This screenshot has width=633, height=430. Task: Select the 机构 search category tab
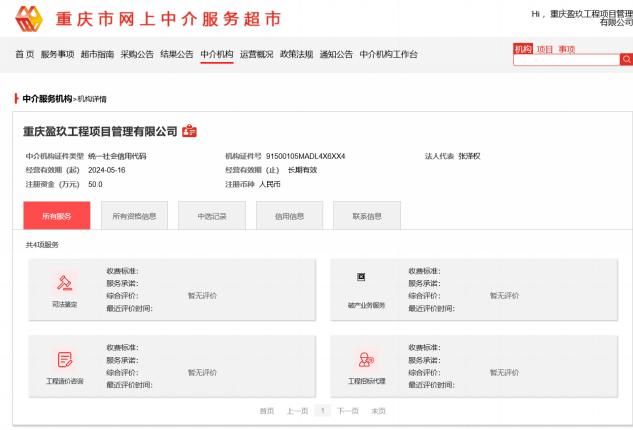[523, 49]
